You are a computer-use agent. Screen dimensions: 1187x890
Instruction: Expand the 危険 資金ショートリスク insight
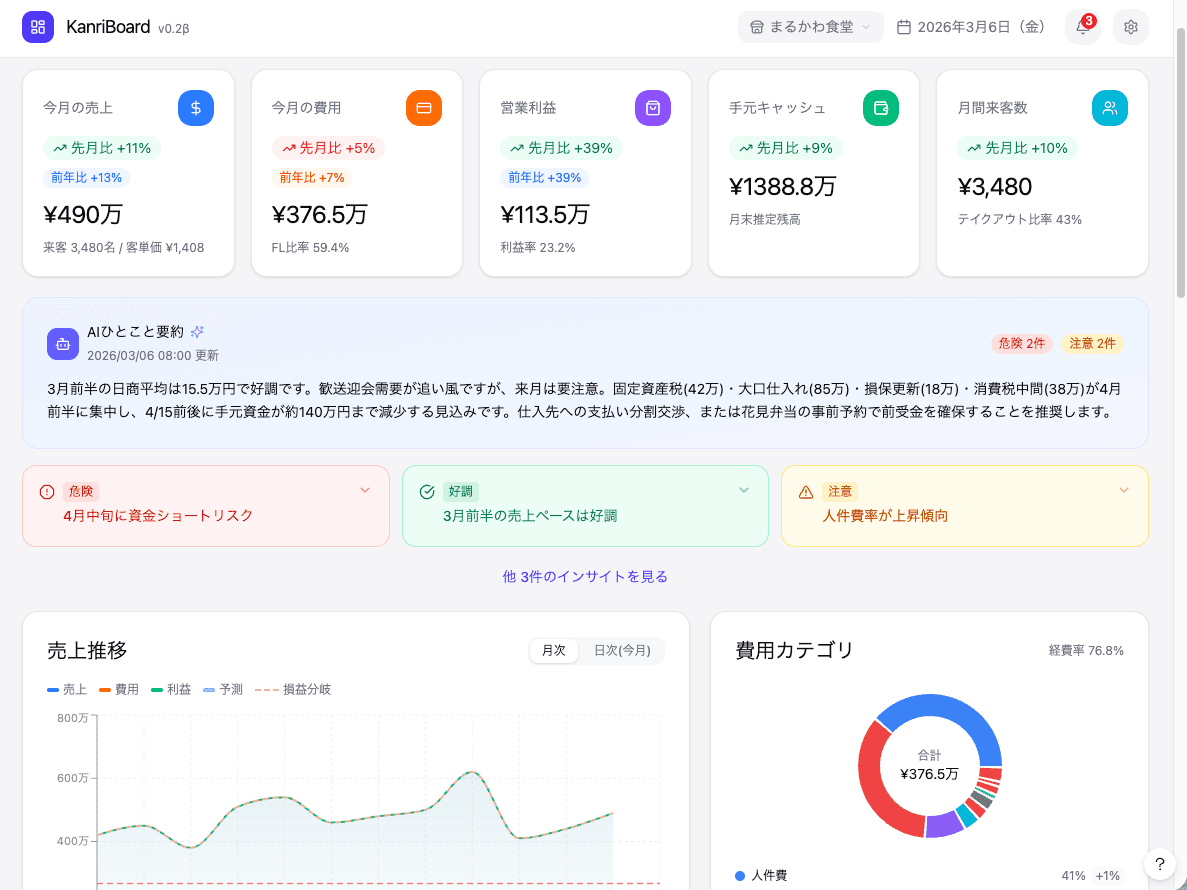(x=365, y=490)
